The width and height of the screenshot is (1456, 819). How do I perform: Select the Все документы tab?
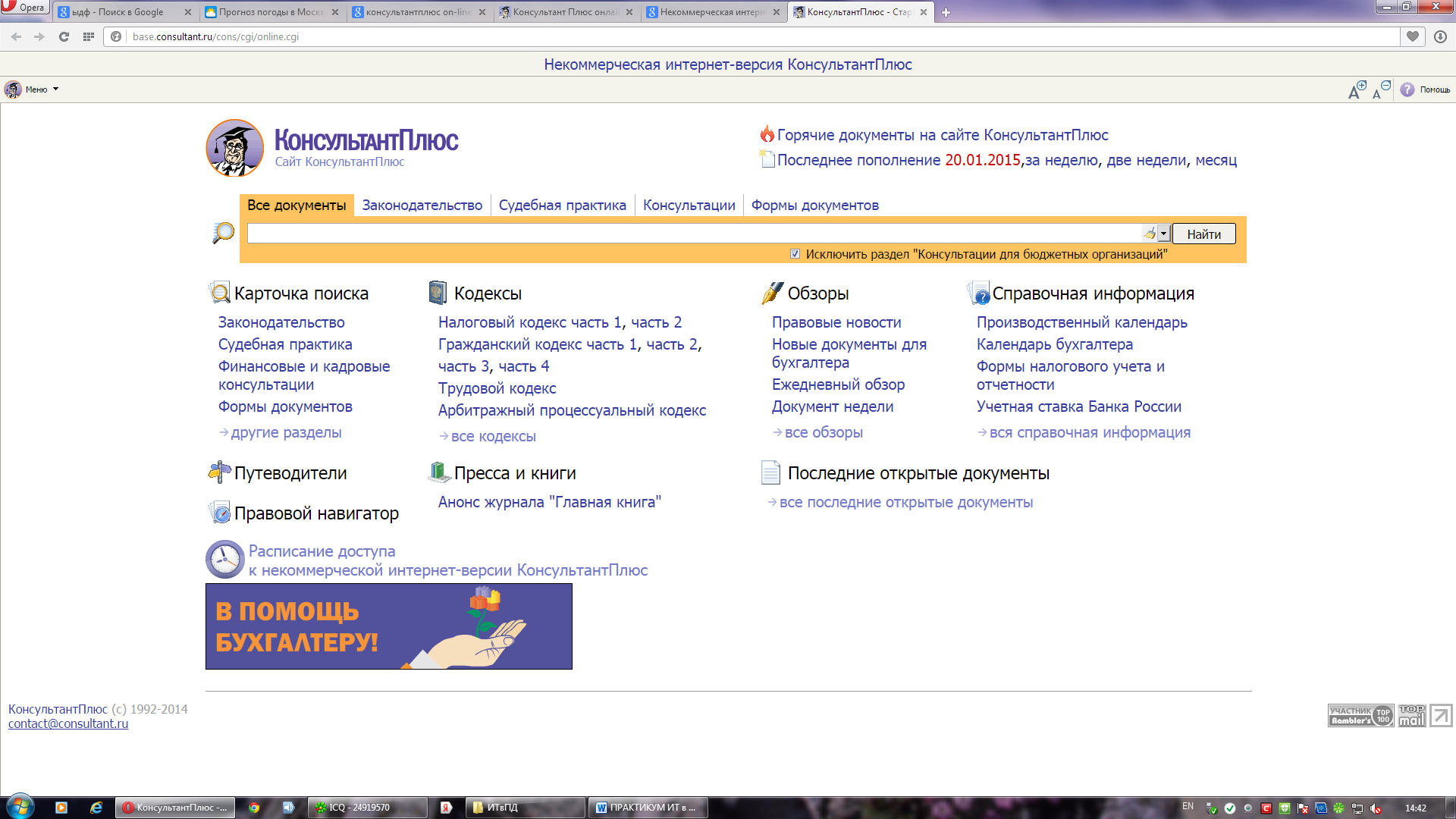297,205
